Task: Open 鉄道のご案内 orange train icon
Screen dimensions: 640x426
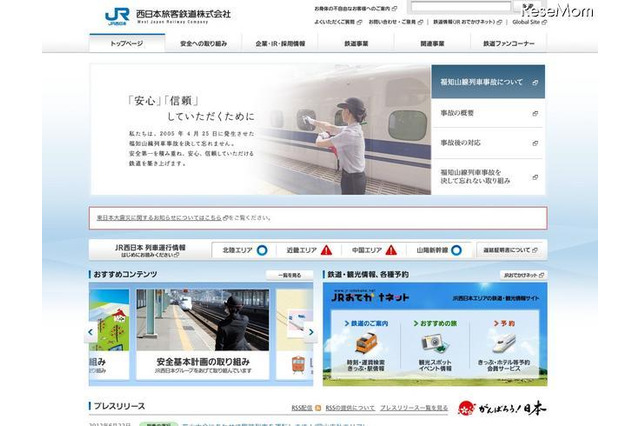Action: click(x=366, y=342)
